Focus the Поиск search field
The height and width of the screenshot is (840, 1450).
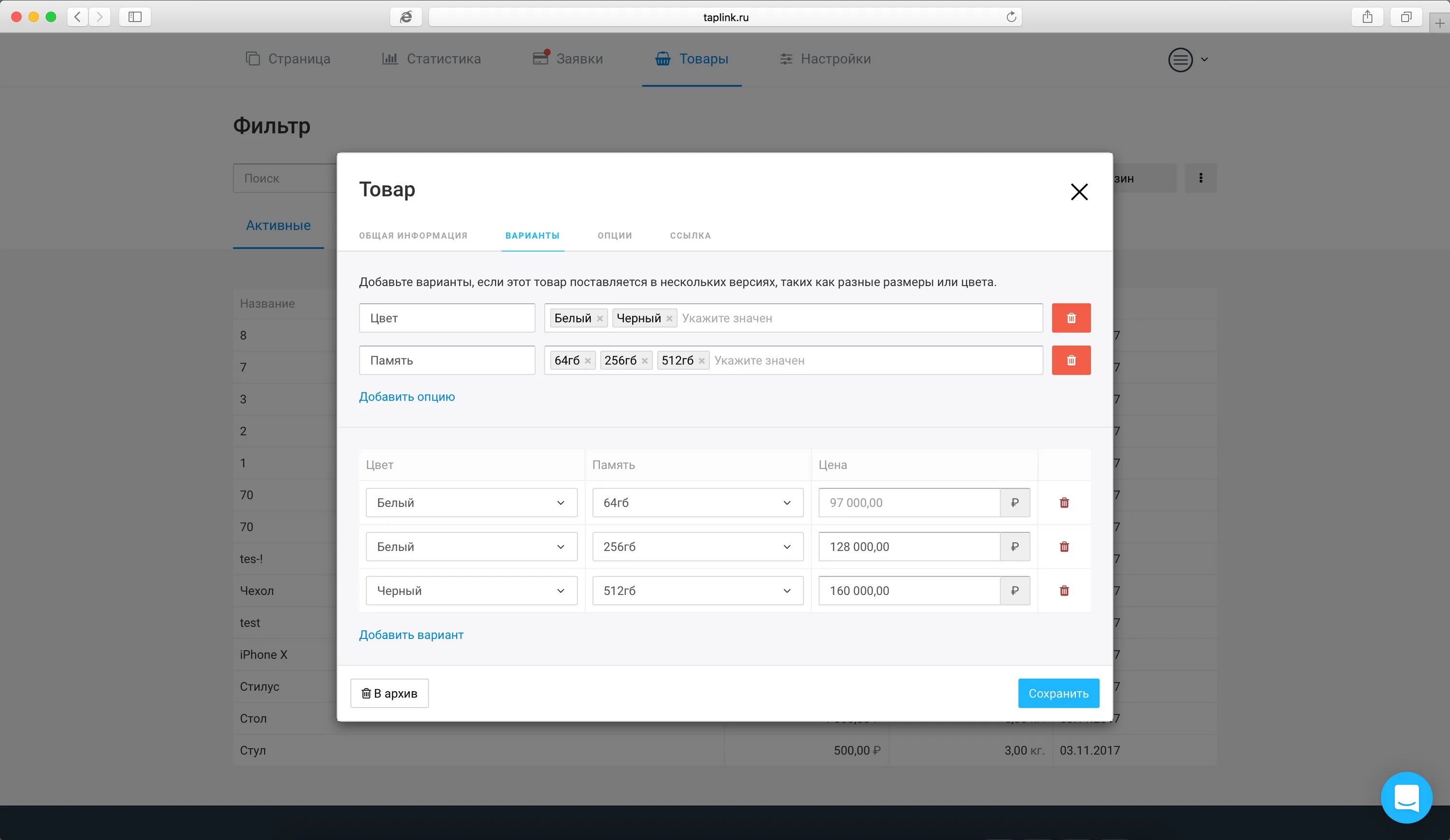[285, 178]
